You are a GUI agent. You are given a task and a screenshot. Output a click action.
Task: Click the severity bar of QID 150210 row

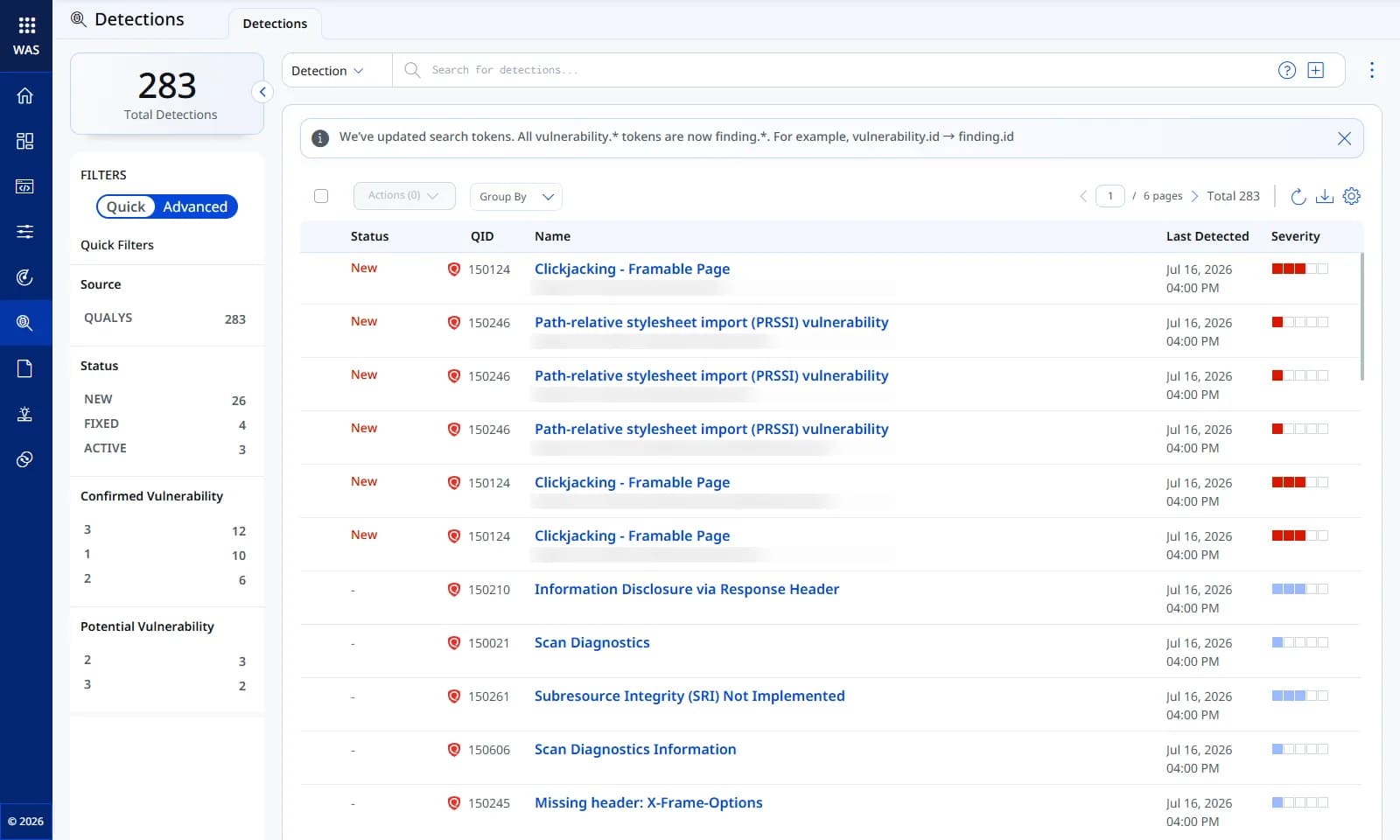click(1299, 590)
